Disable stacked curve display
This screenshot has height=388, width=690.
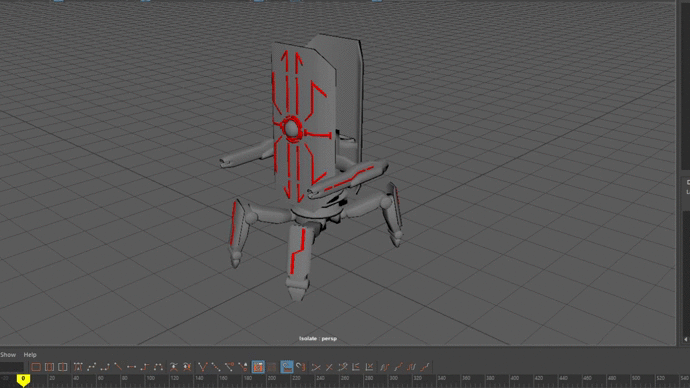point(369,367)
